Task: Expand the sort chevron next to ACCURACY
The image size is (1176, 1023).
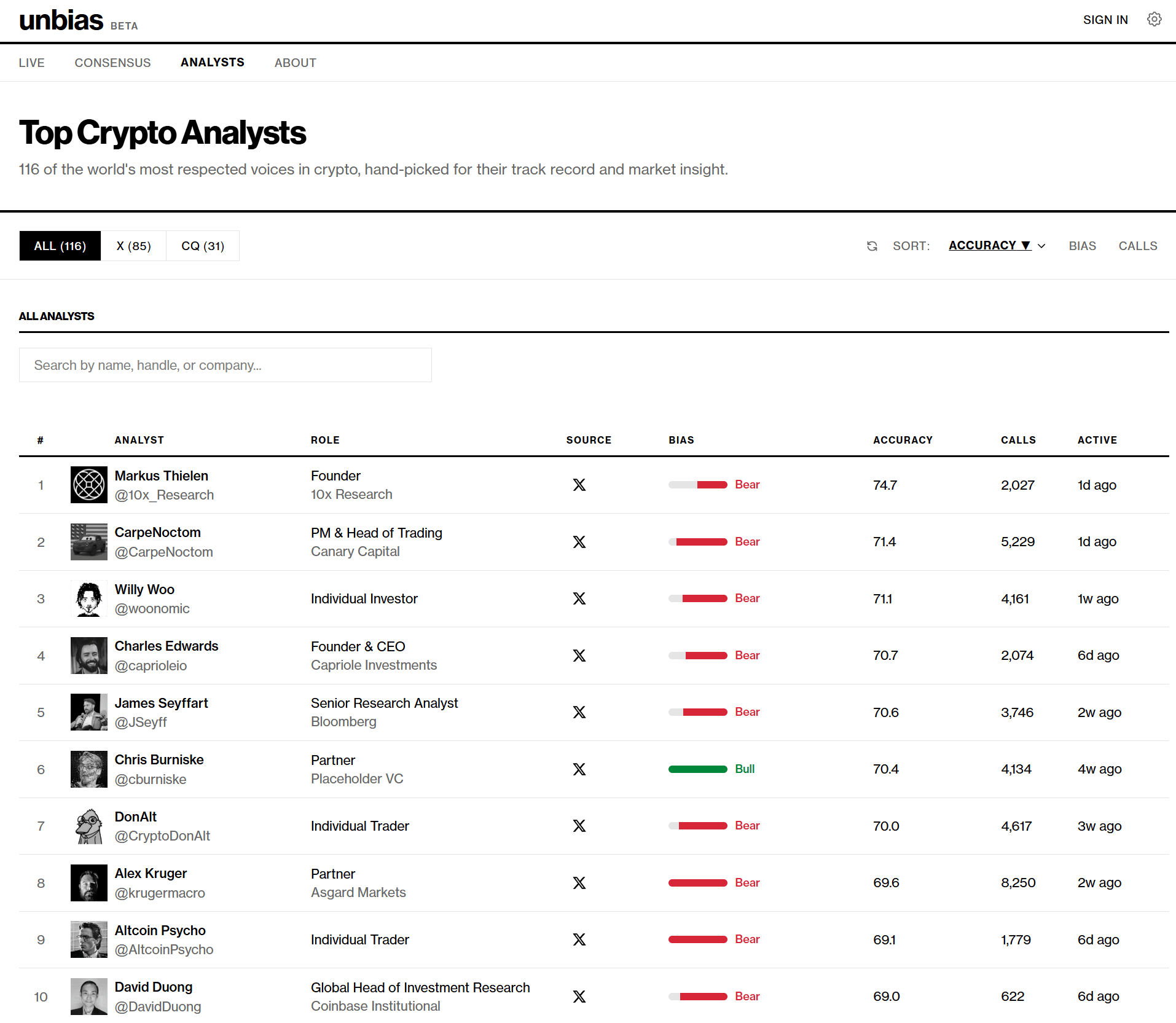Action: click(x=1041, y=246)
